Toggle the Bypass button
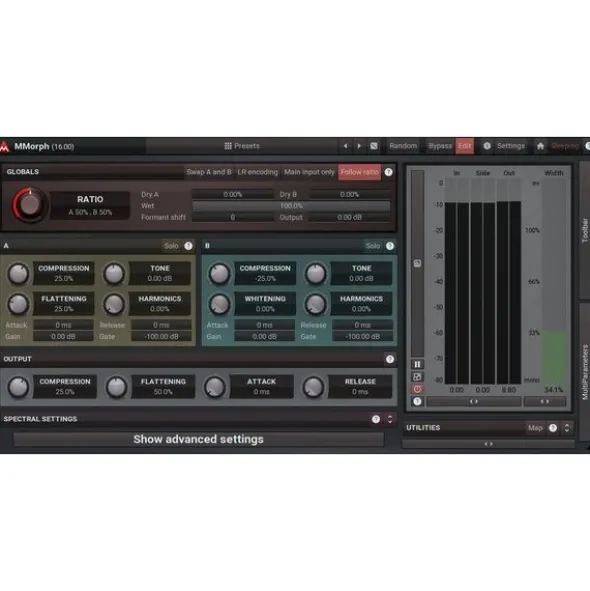This screenshot has height=591, width=590. (x=440, y=146)
